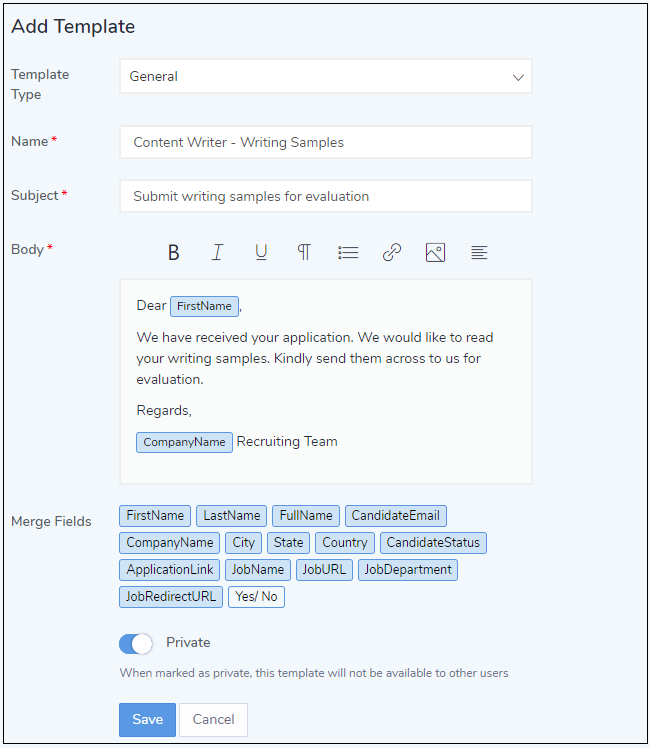Insert a hyperlink via link icon
The height and width of the screenshot is (748, 650).
point(392,253)
